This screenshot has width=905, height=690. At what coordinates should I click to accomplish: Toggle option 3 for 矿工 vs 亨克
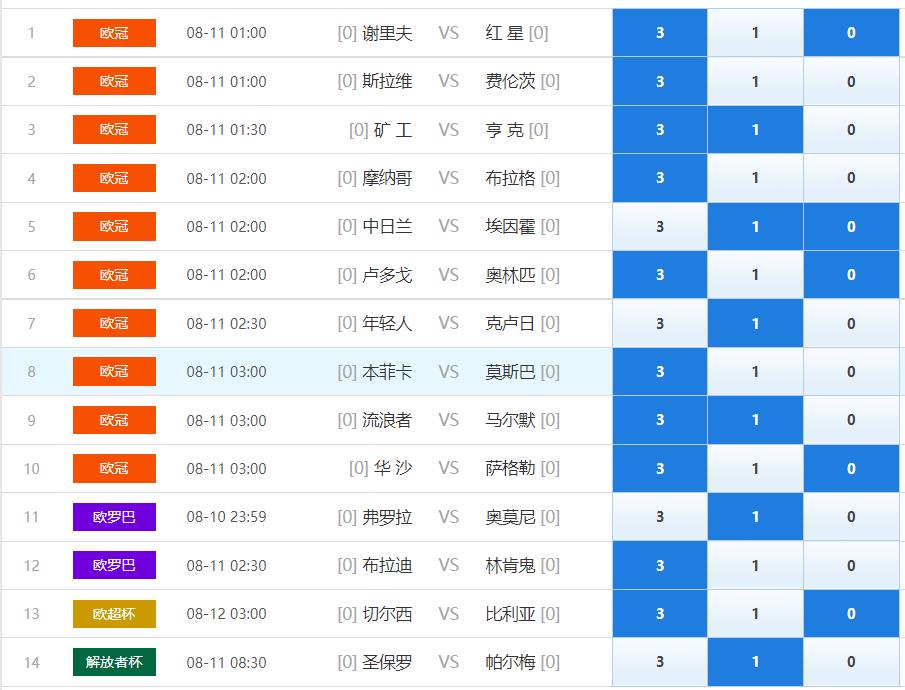[660, 130]
